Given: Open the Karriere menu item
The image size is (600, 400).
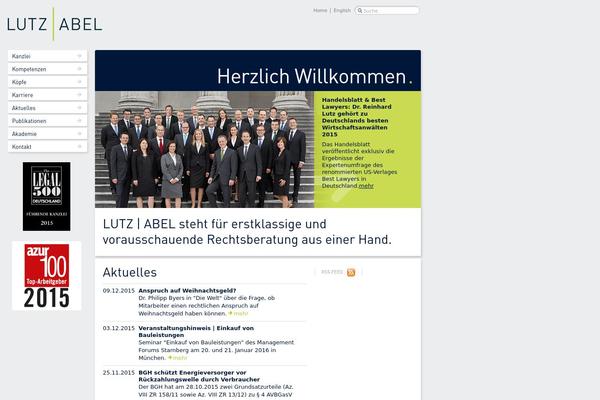Looking at the screenshot, I should pyautogui.click(x=47, y=95).
